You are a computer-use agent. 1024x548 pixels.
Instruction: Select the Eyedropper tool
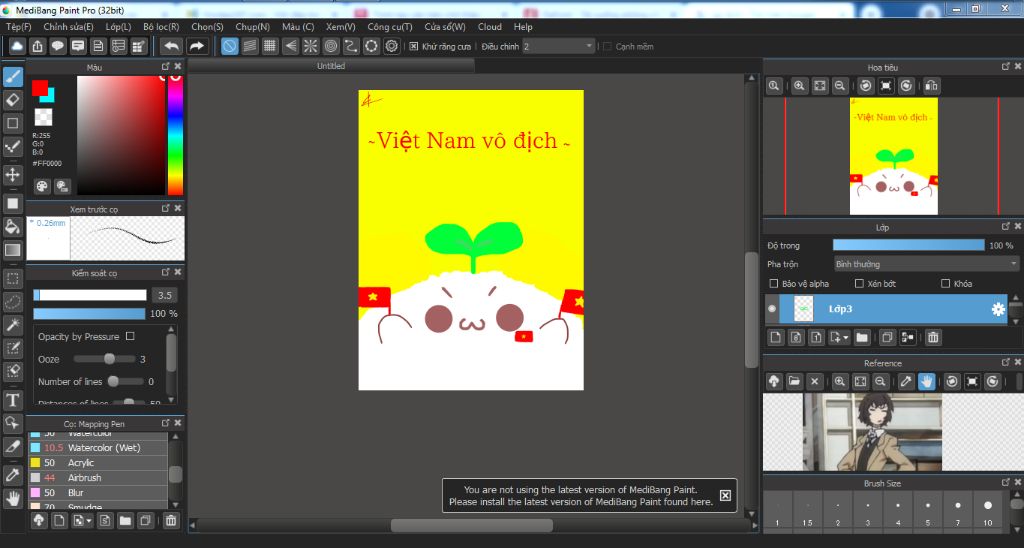[x=12, y=475]
